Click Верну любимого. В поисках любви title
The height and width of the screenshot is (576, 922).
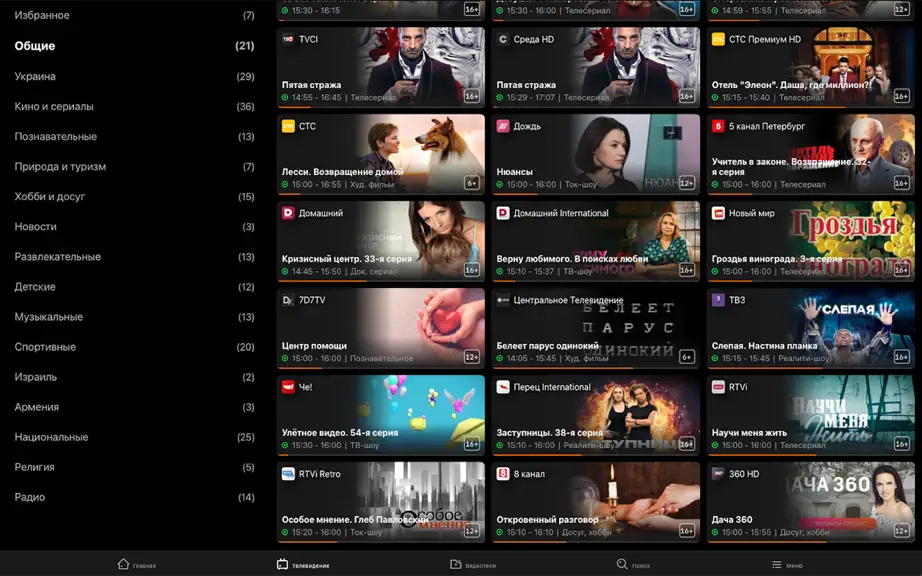pos(572,259)
